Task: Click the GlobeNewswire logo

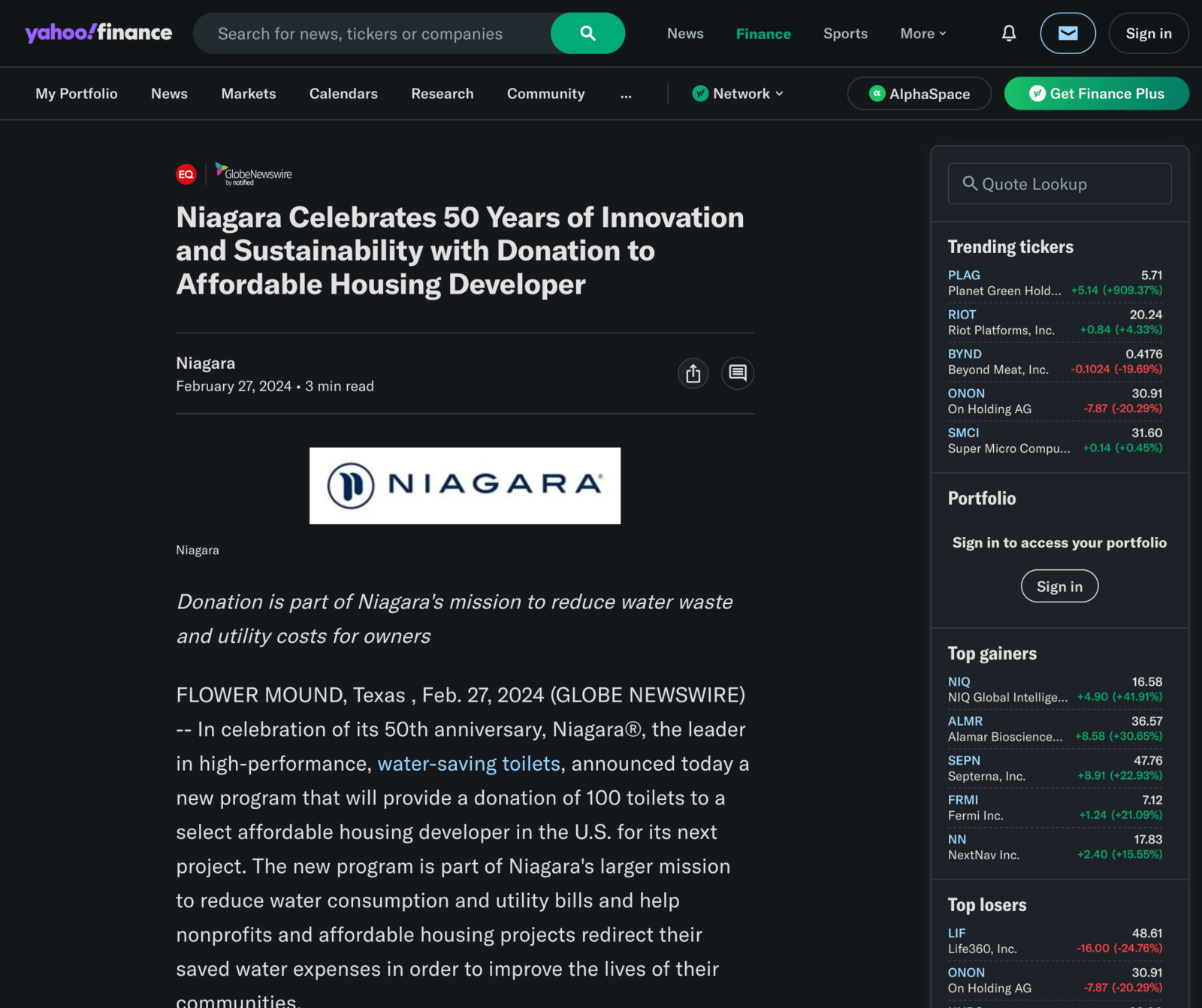Action: [254, 174]
